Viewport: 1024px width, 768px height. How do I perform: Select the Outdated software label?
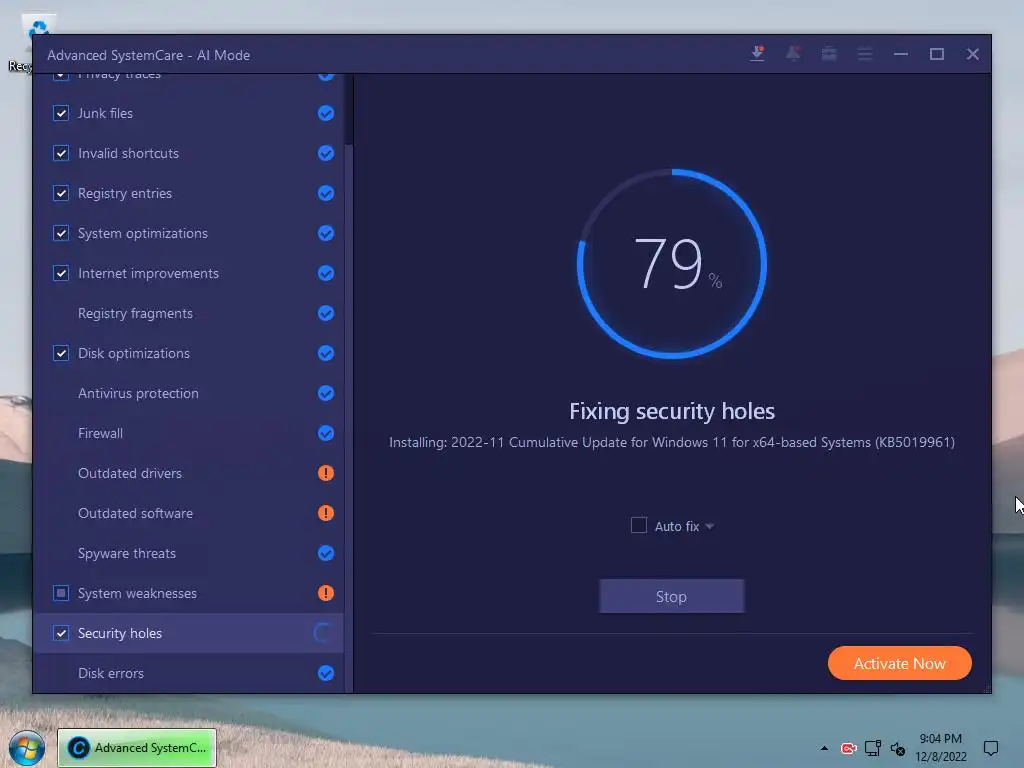pos(135,513)
